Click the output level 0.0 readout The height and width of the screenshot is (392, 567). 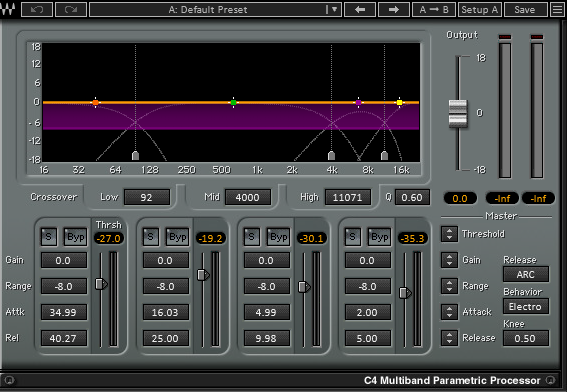tap(460, 198)
